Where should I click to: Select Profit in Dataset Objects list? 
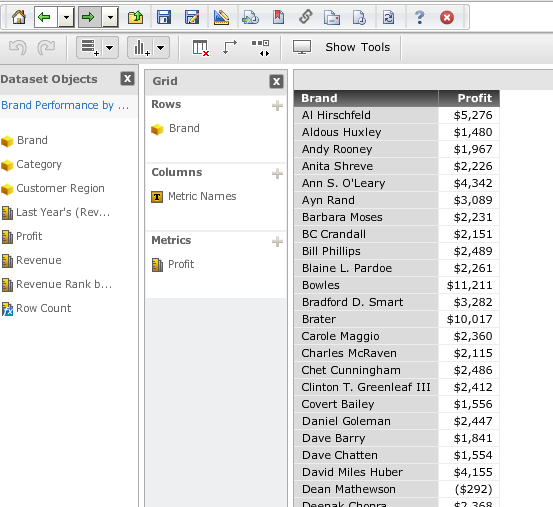[x=29, y=236]
